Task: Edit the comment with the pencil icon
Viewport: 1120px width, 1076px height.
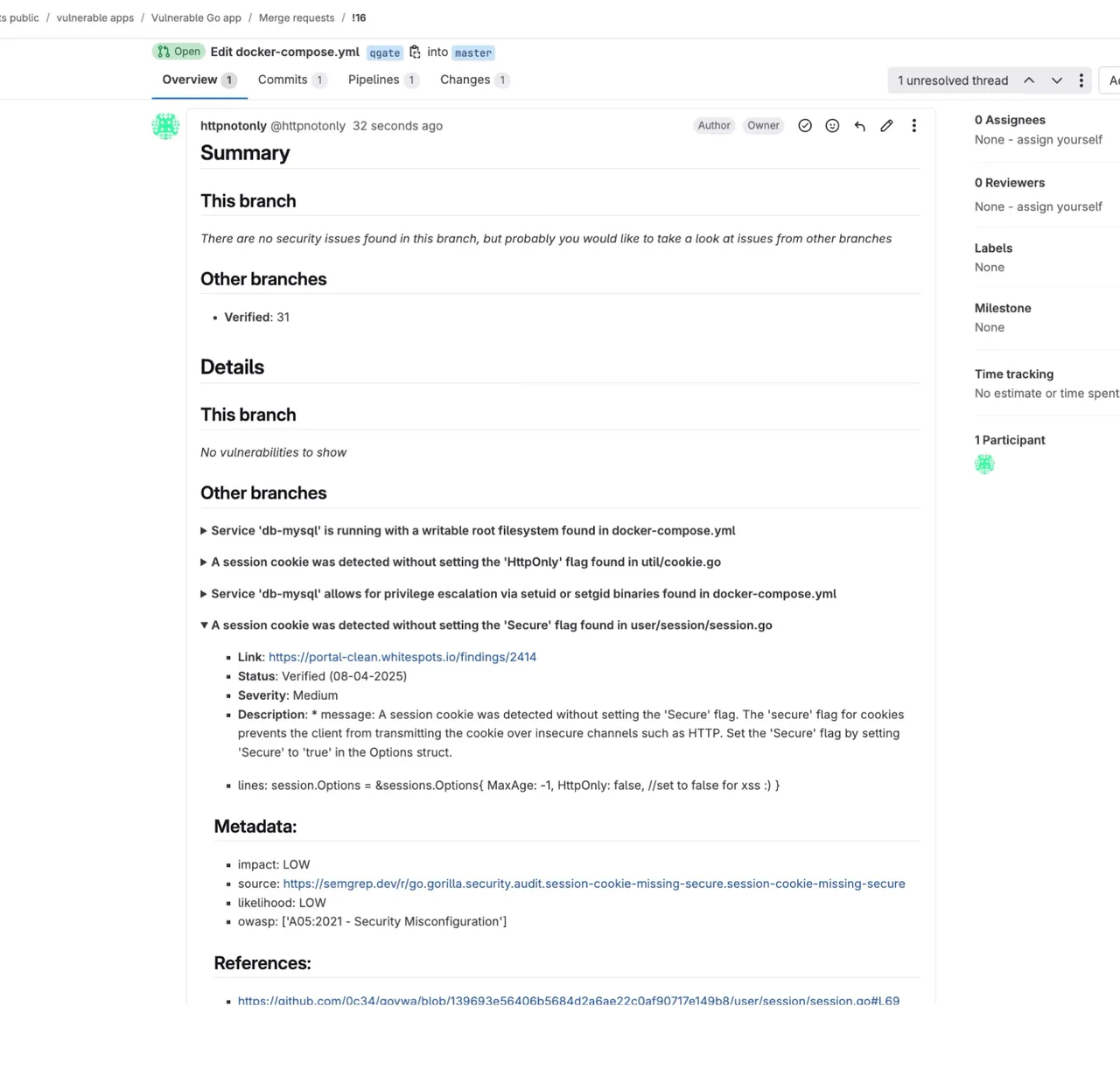Action: point(886,126)
